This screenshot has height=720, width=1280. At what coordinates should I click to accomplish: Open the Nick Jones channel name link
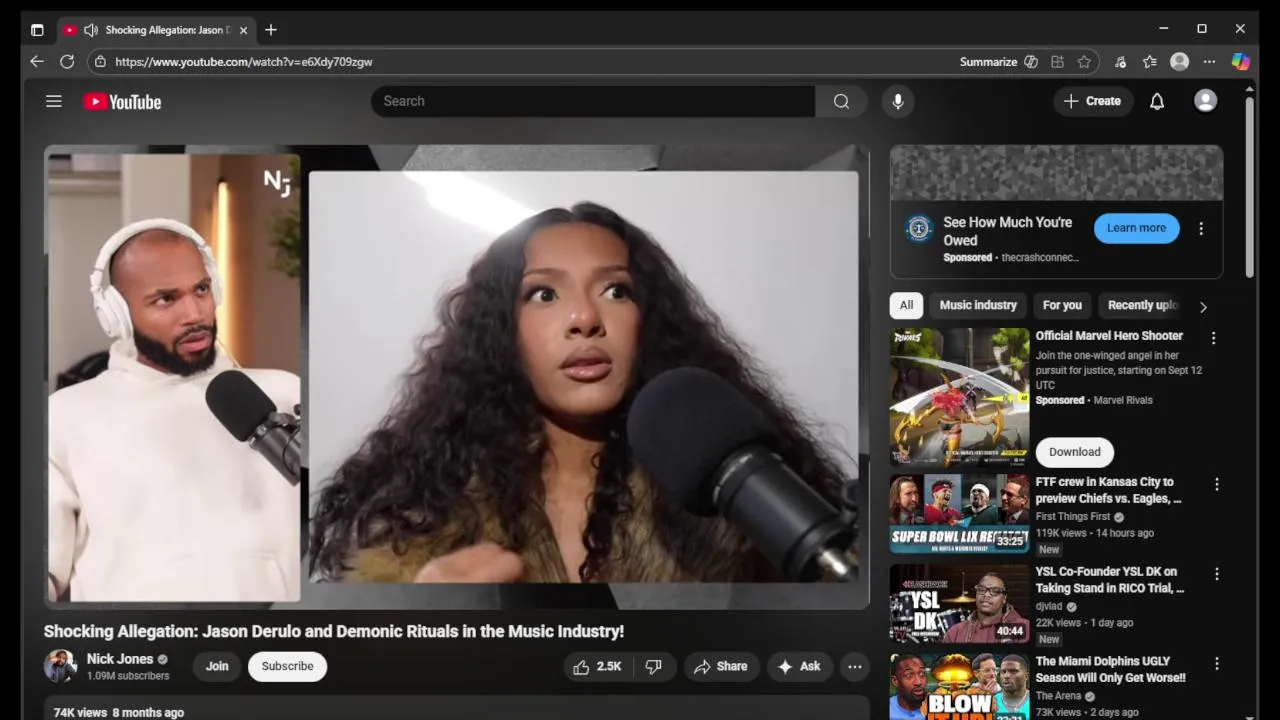pyautogui.click(x=120, y=659)
